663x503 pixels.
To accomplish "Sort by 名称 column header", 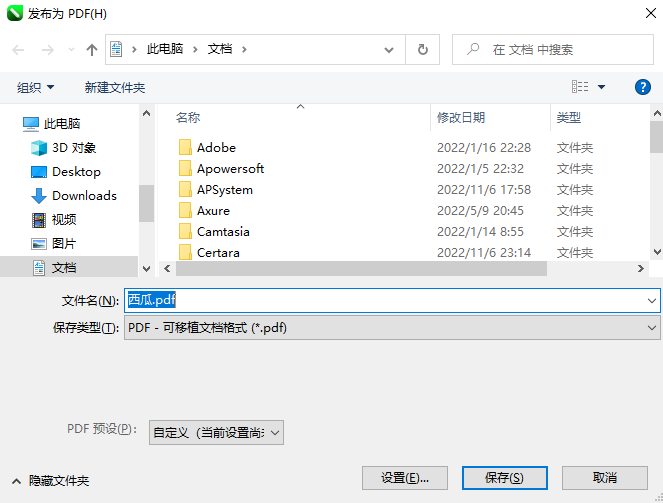I will [x=188, y=117].
